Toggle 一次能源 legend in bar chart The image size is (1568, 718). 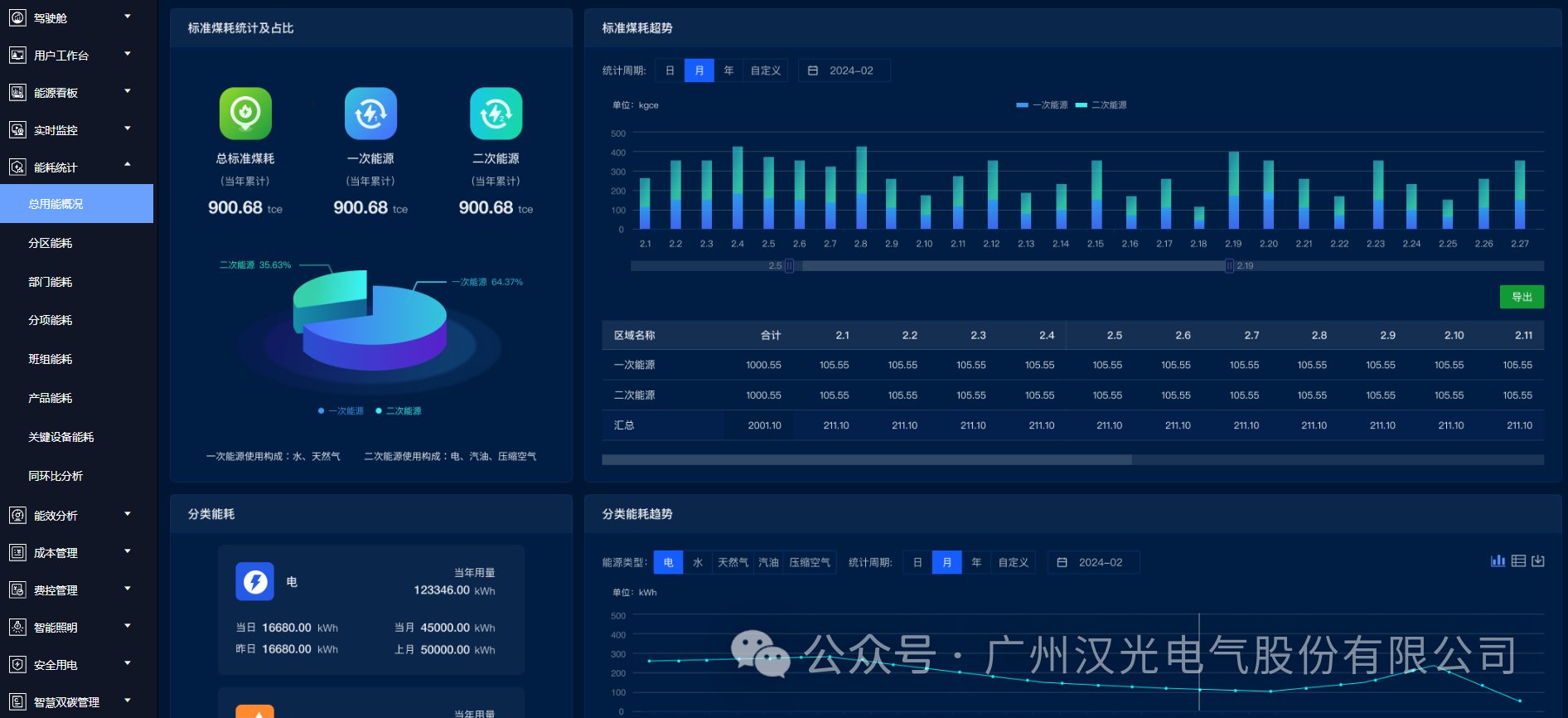tap(1042, 105)
